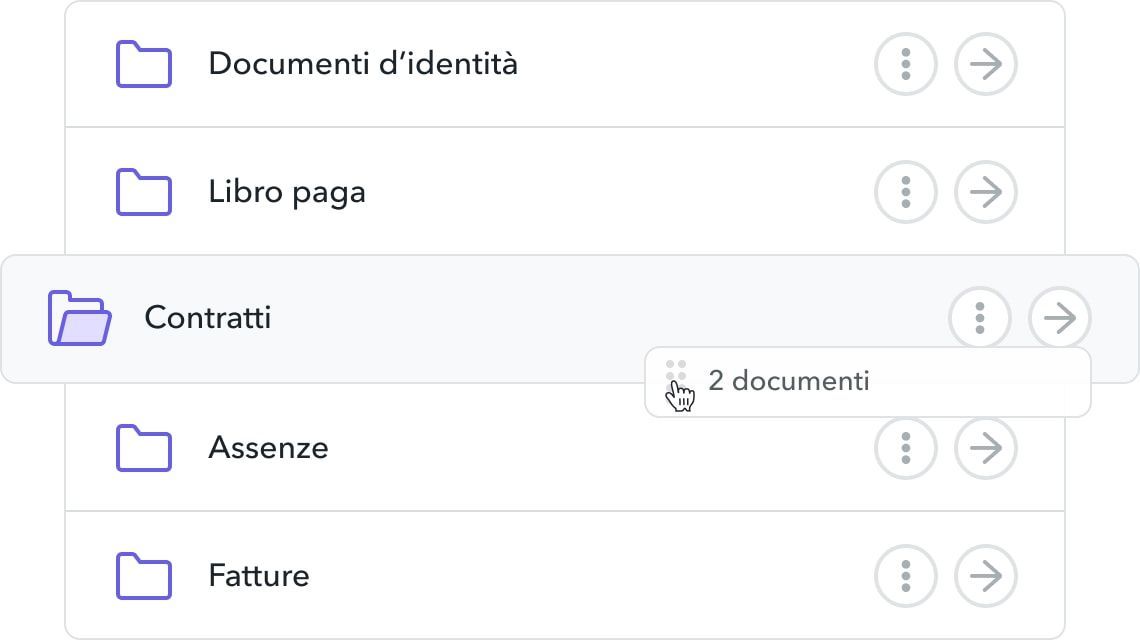Select the Assenze folder icon

pyautogui.click(x=144, y=448)
